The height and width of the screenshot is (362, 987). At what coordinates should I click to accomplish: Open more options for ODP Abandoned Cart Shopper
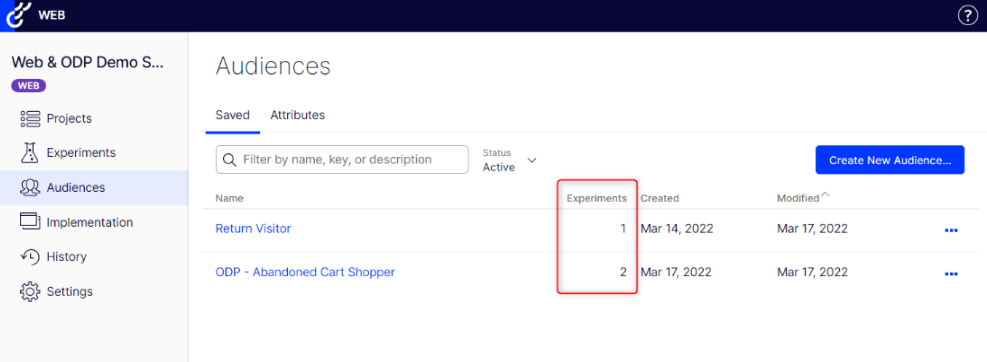click(x=950, y=274)
